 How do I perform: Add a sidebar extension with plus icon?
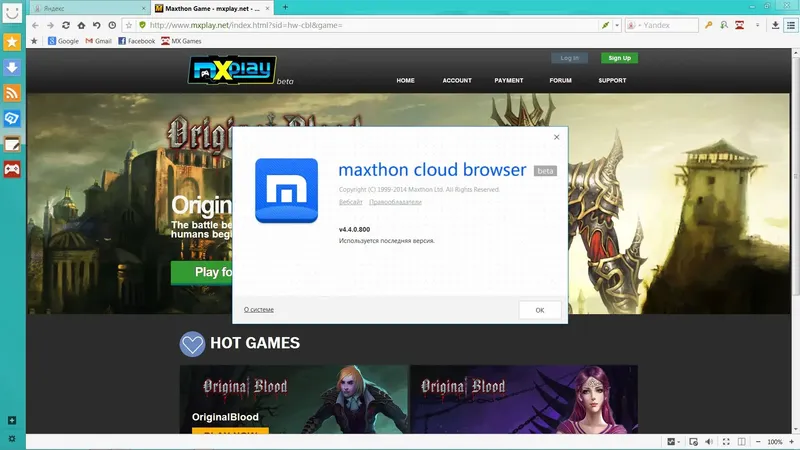click(x=12, y=420)
